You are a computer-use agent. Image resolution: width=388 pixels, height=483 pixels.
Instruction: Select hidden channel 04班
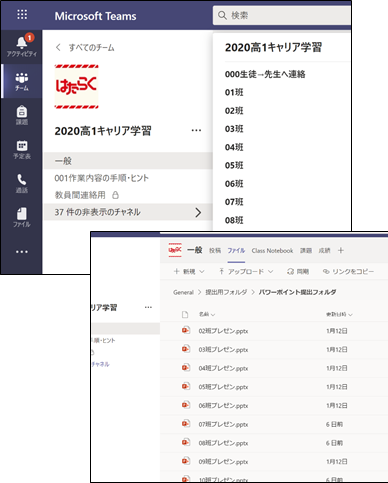234,147
